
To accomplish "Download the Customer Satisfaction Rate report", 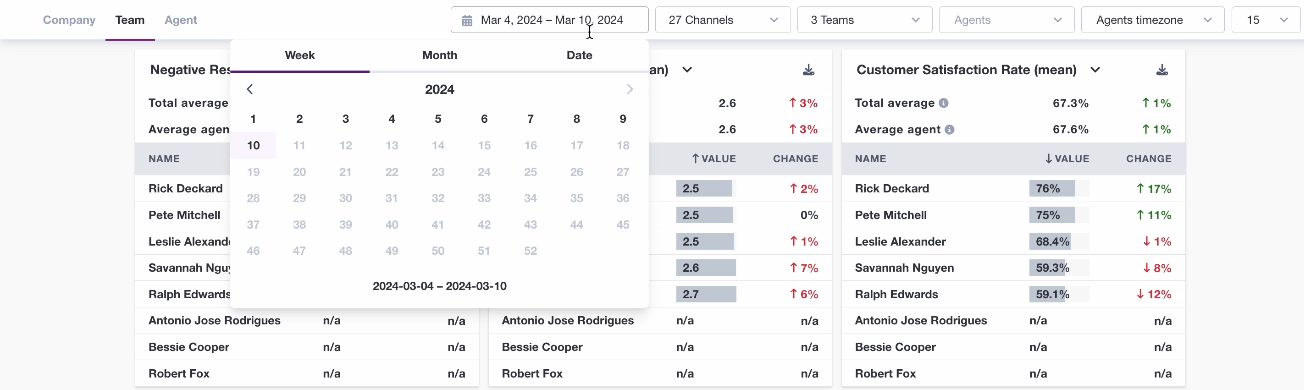I will pos(1162,70).
